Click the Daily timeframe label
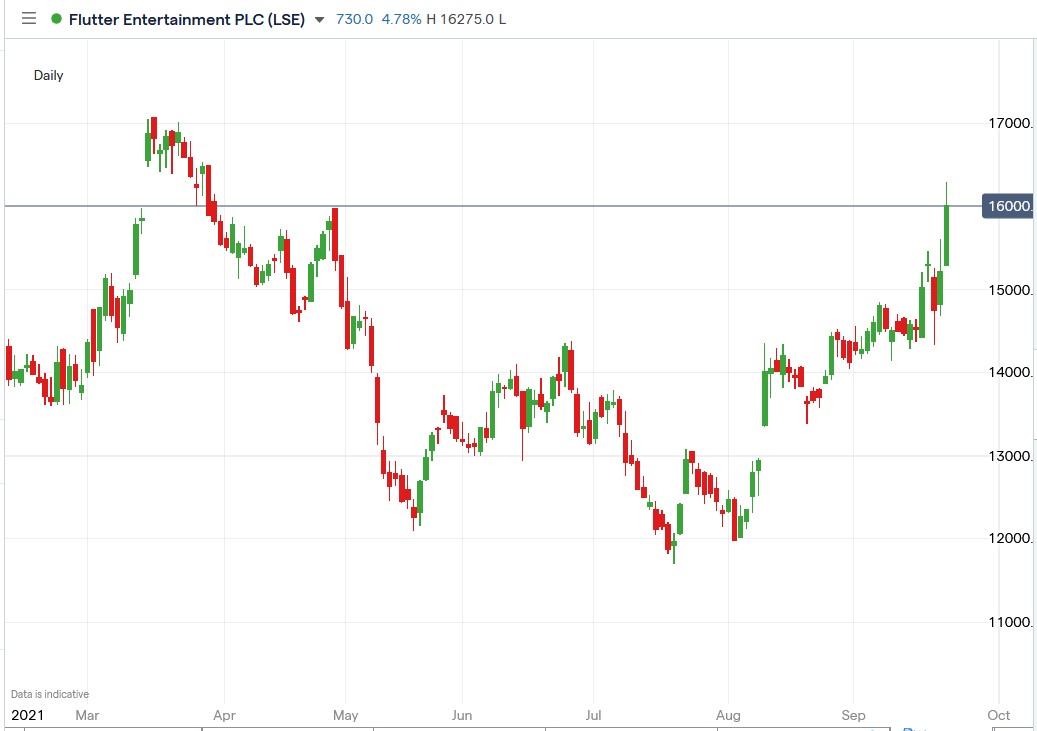Image resolution: width=1037 pixels, height=731 pixels. [x=47, y=75]
